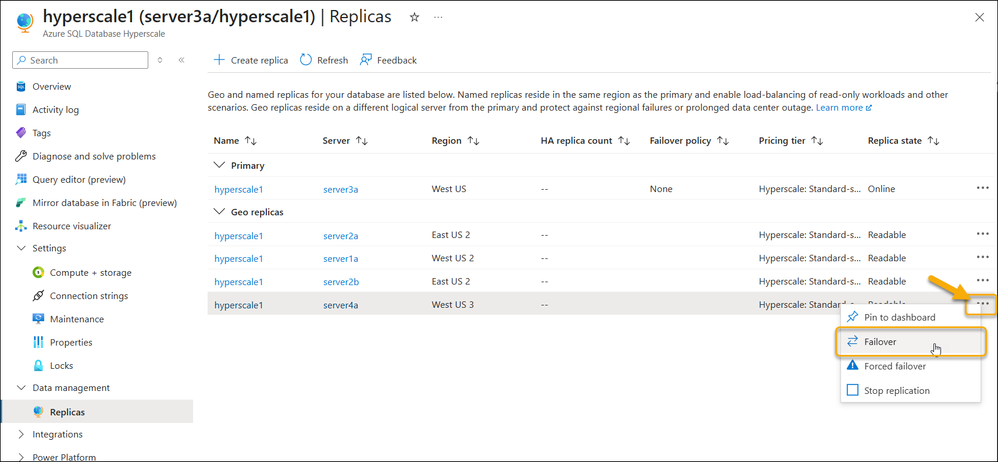Viewport: 998px width, 462px height.
Task: Click the West US 2 region cell
Action: click(453, 258)
